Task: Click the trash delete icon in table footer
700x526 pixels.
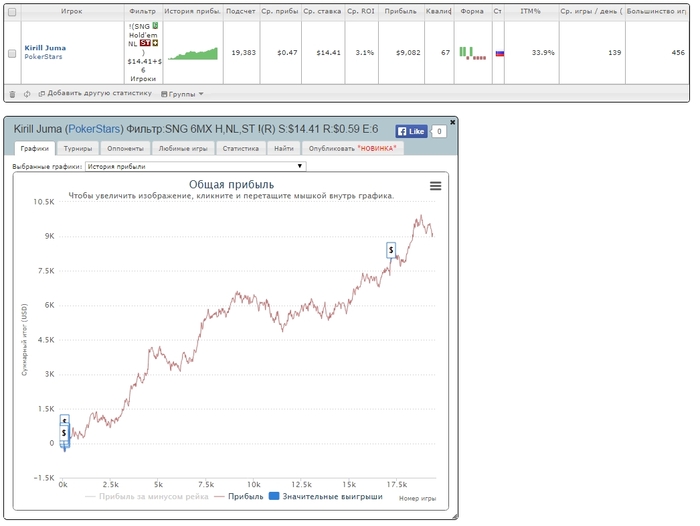Action: click(x=12, y=94)
